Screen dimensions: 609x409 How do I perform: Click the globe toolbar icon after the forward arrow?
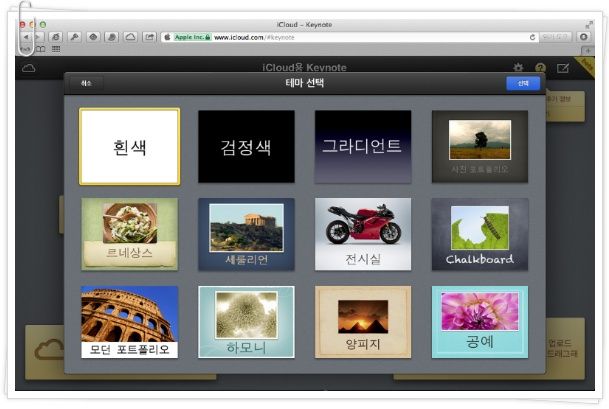tap(56, 37)
